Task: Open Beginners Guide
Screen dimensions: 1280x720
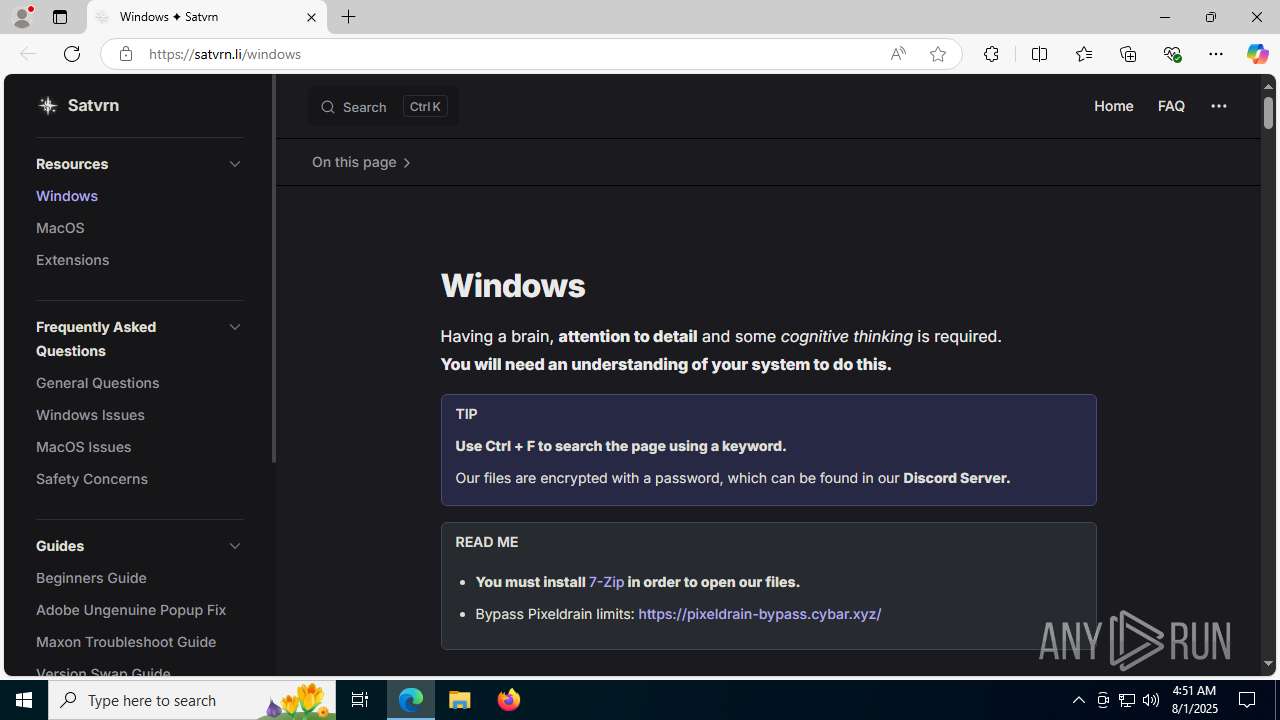Action: 91,578
